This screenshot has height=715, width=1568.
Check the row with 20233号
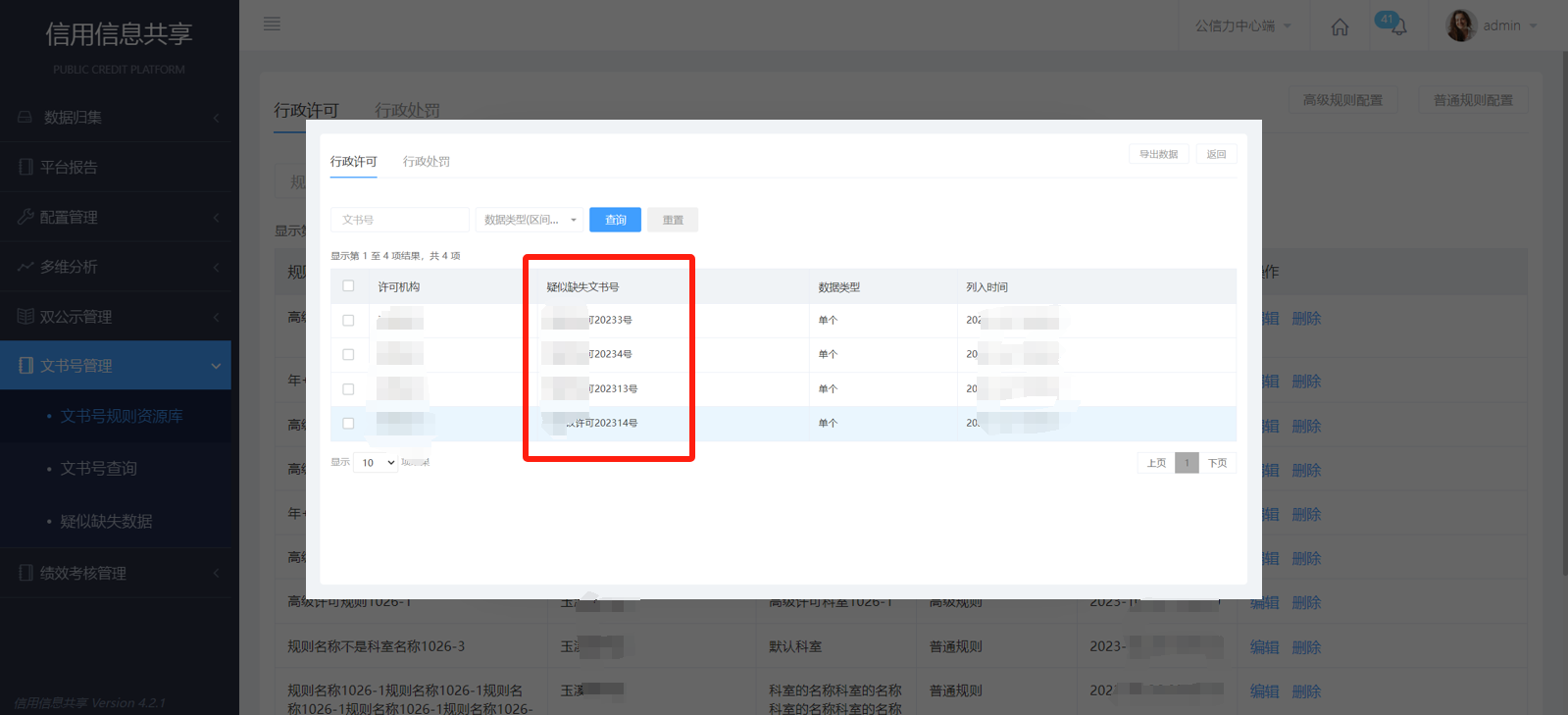click(x=348, y=321)
